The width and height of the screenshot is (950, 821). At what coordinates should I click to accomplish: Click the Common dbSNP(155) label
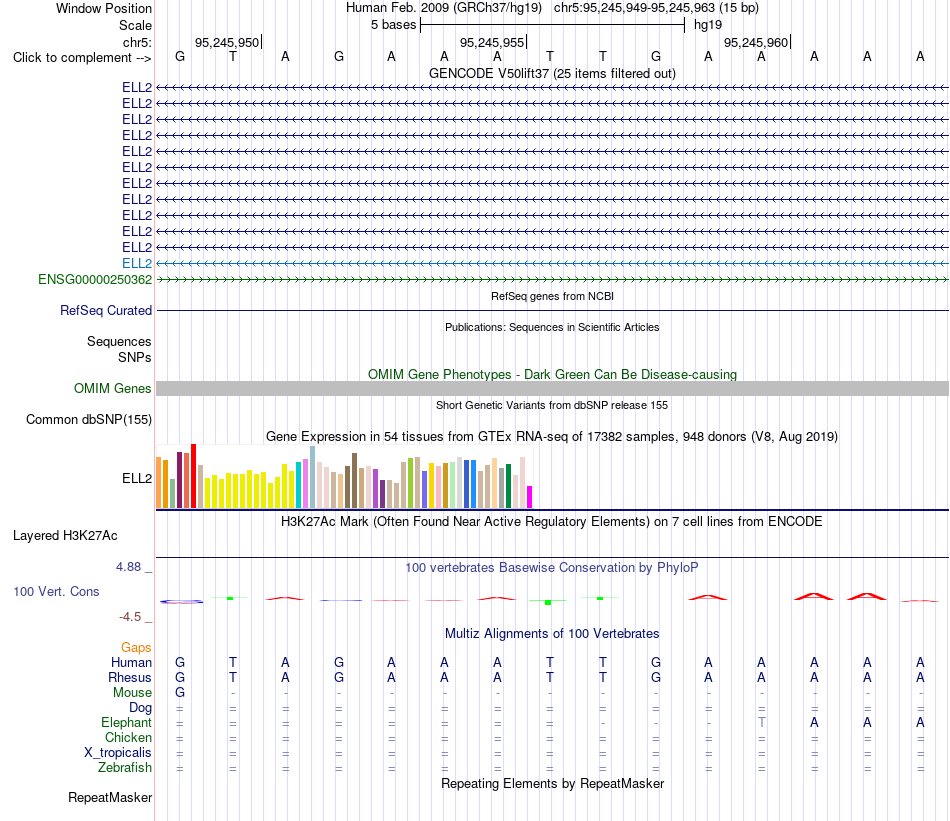pos(89,419)
